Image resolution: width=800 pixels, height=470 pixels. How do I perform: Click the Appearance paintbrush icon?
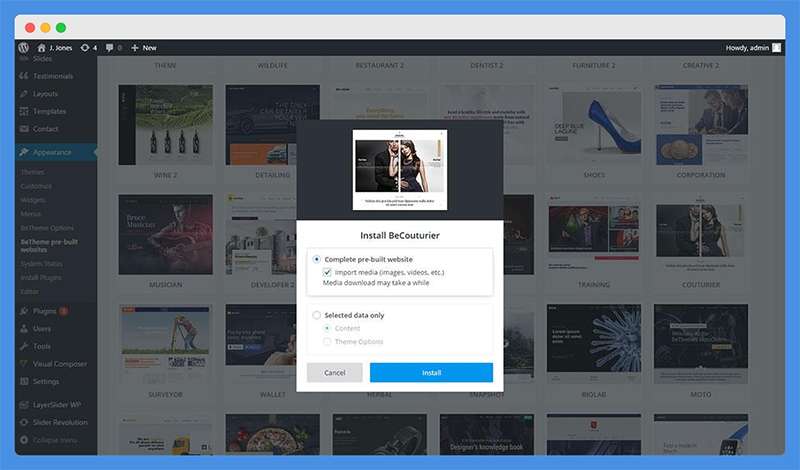tap(24, 152)
